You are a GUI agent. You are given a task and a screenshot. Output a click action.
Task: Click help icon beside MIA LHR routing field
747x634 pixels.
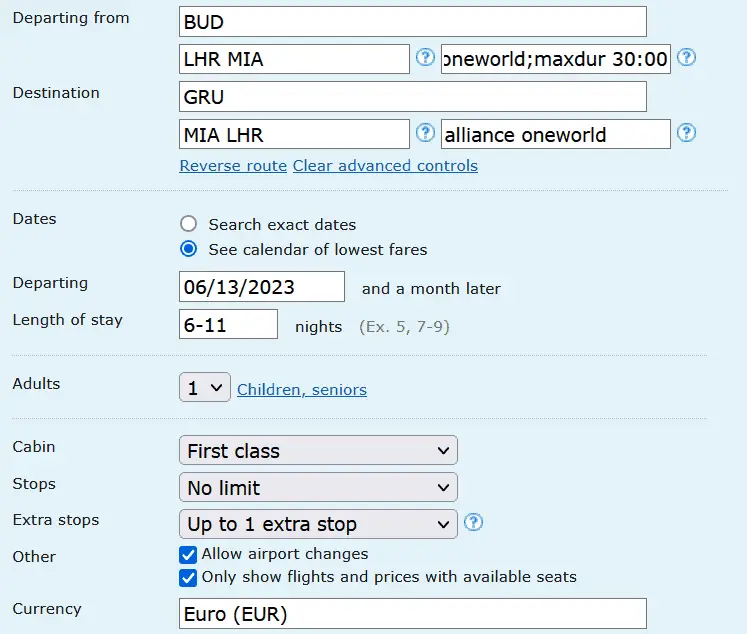coord(425,133)
